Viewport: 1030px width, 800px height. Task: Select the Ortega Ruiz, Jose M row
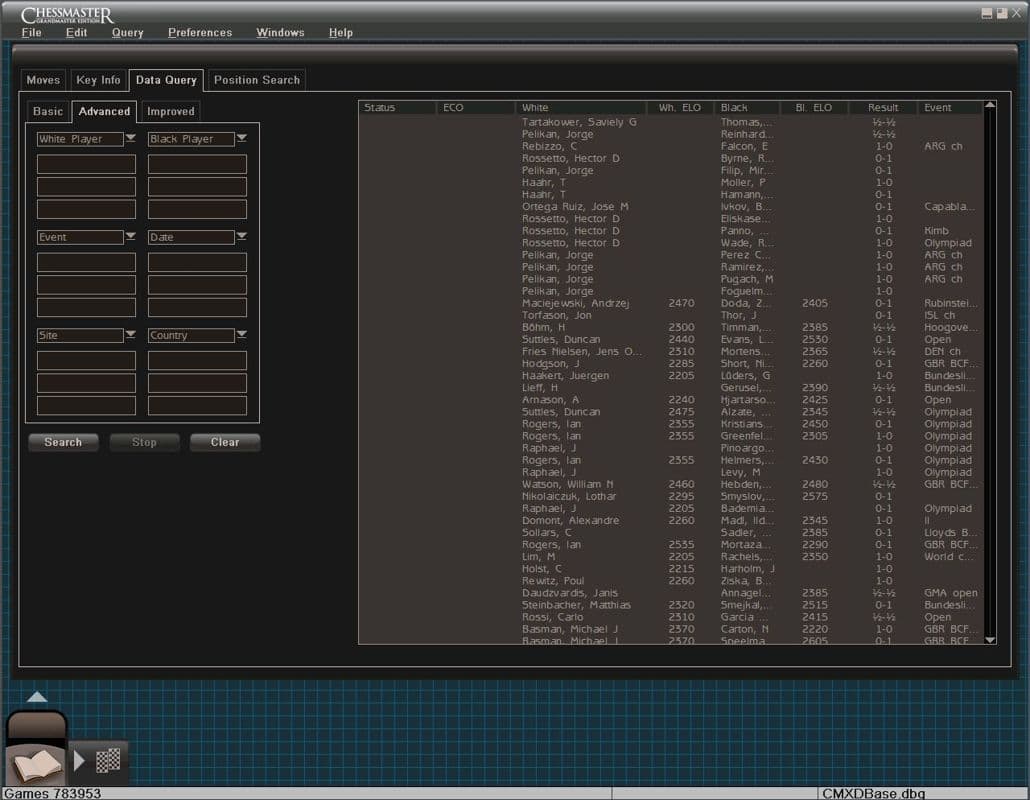pos(670,206)
